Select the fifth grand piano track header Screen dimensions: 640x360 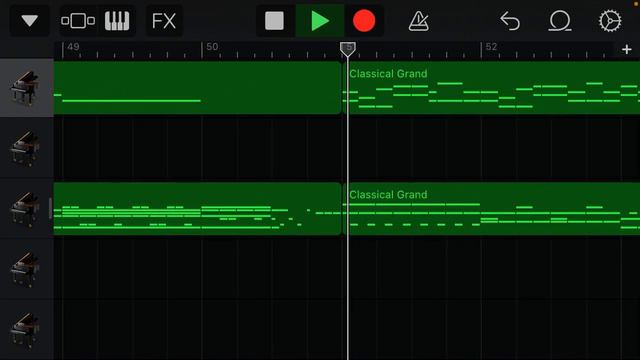(27, 330)
